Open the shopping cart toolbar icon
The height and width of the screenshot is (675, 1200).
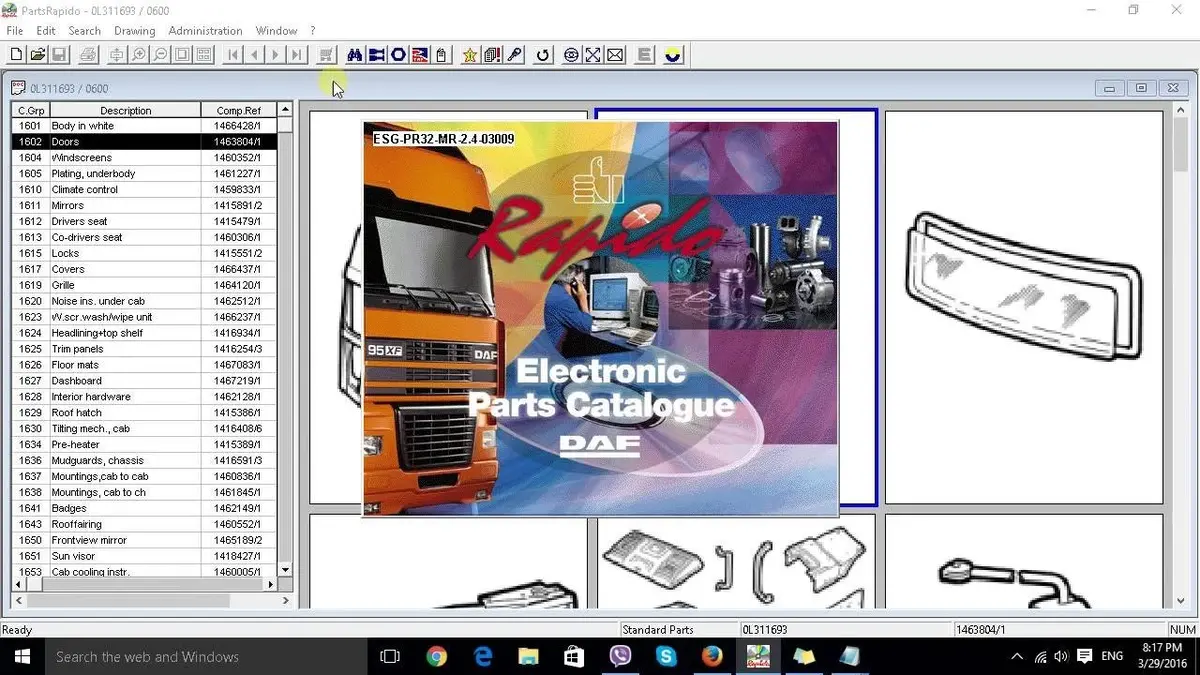click(x=326, y=55)
